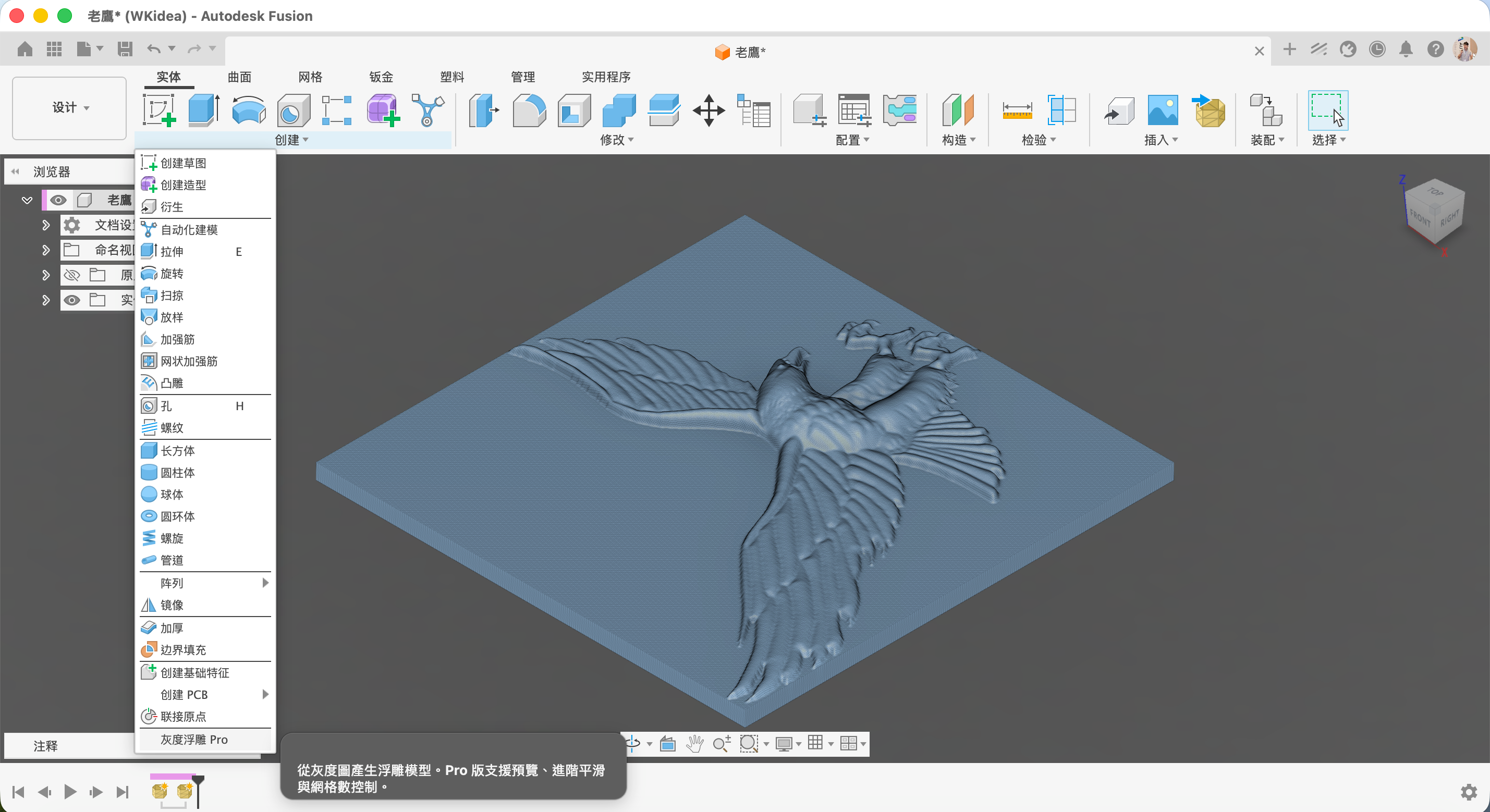
Task: Switch to the 塑料 tab
Action: coord(453,77)
